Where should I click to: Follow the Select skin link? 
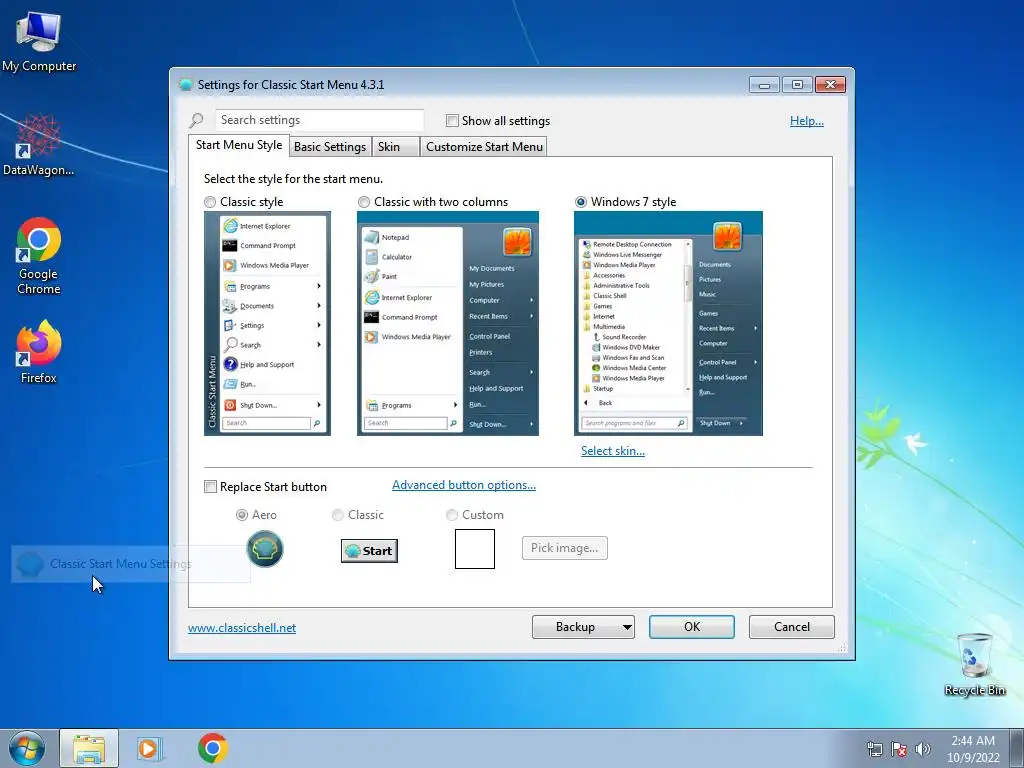(613, 451)
